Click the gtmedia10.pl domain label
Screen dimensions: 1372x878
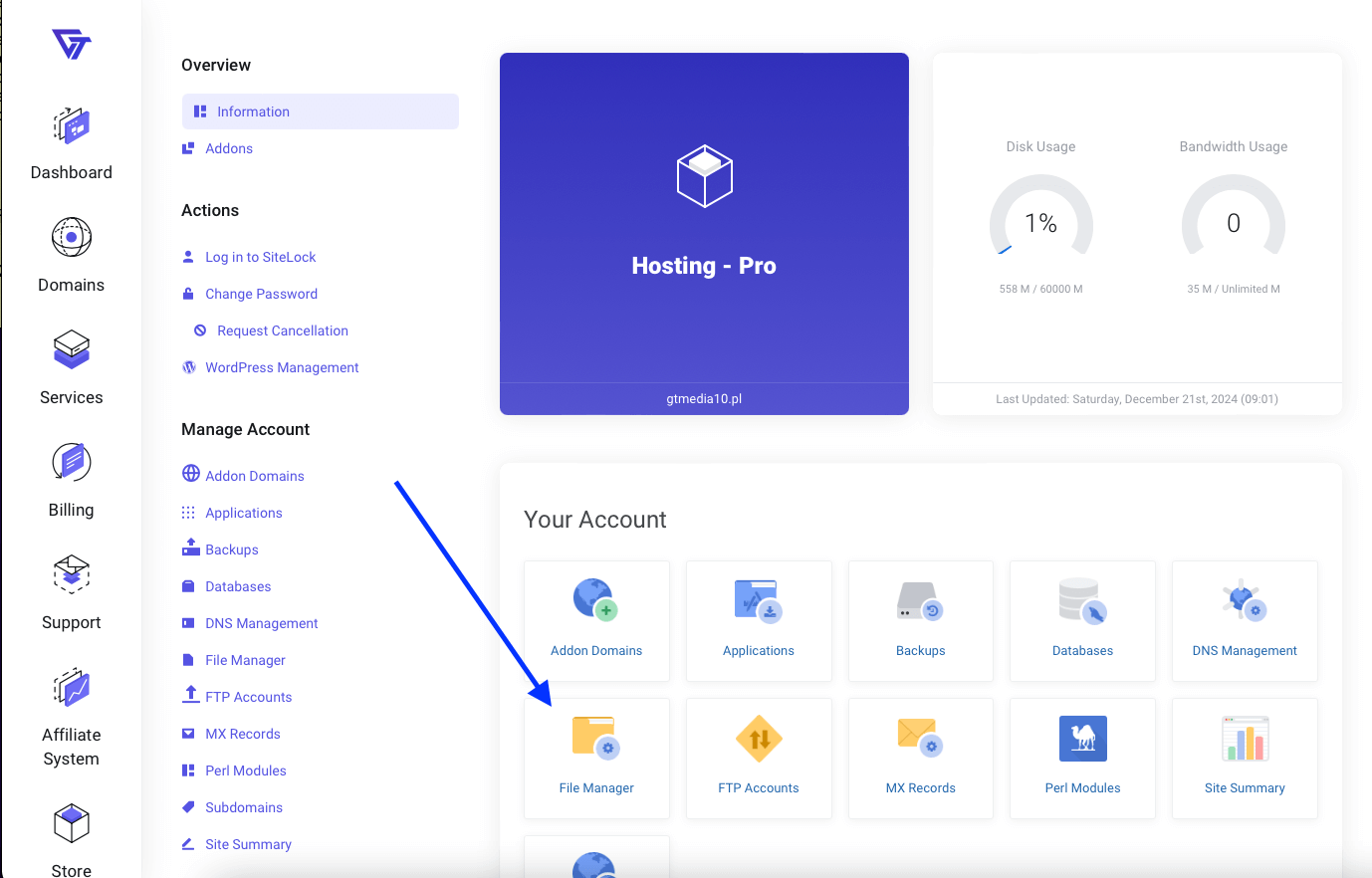[x=704, y=398]
